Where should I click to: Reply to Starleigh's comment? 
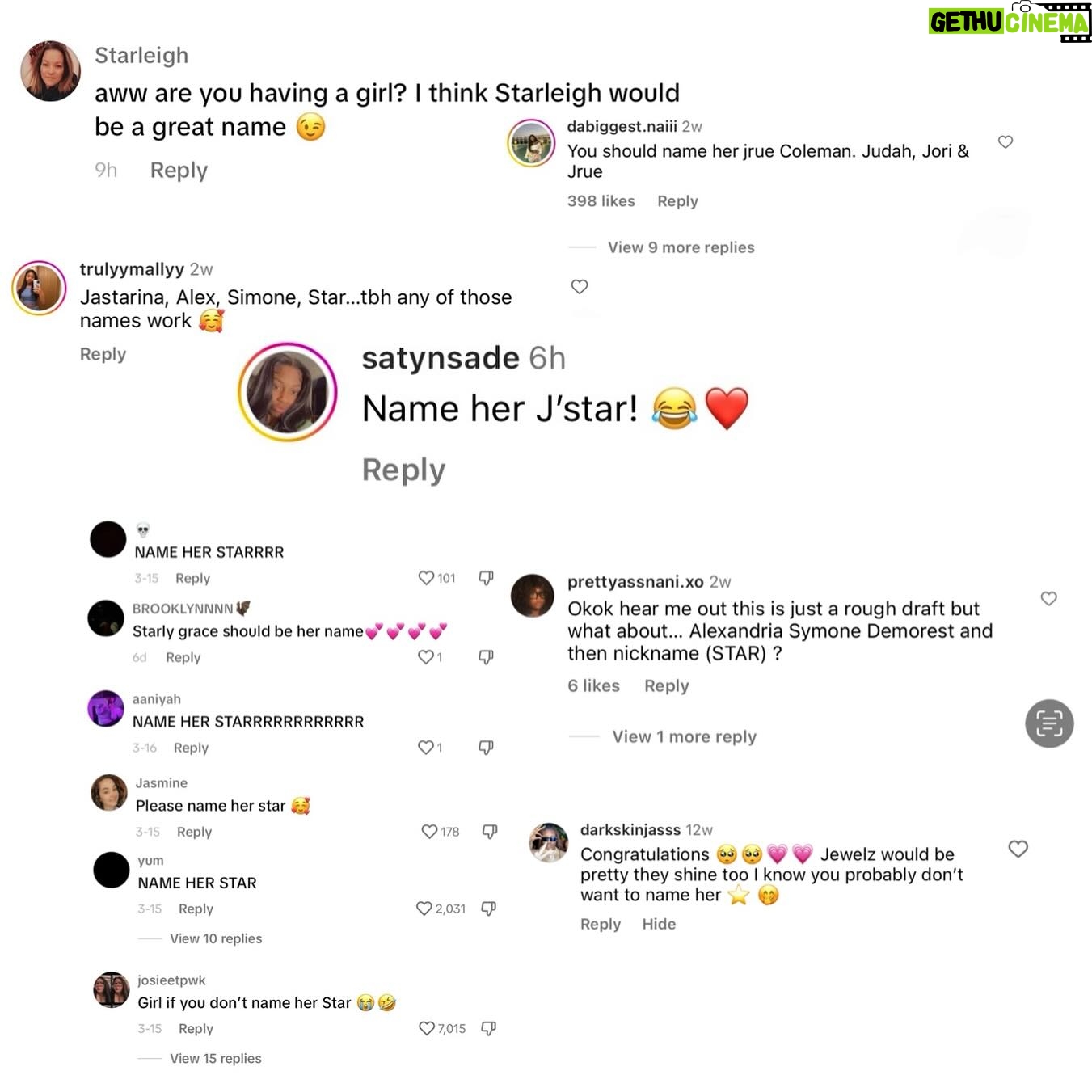coord(179,170)
